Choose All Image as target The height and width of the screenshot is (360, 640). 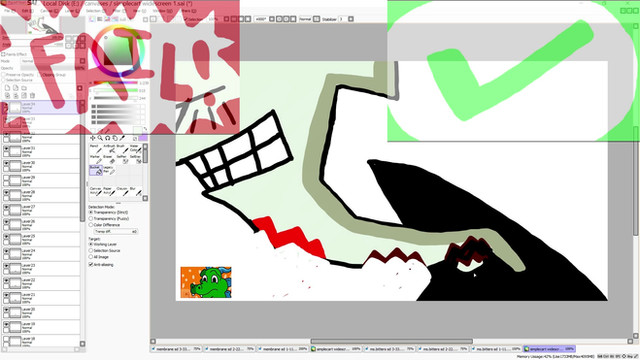[x=91, y=257]
